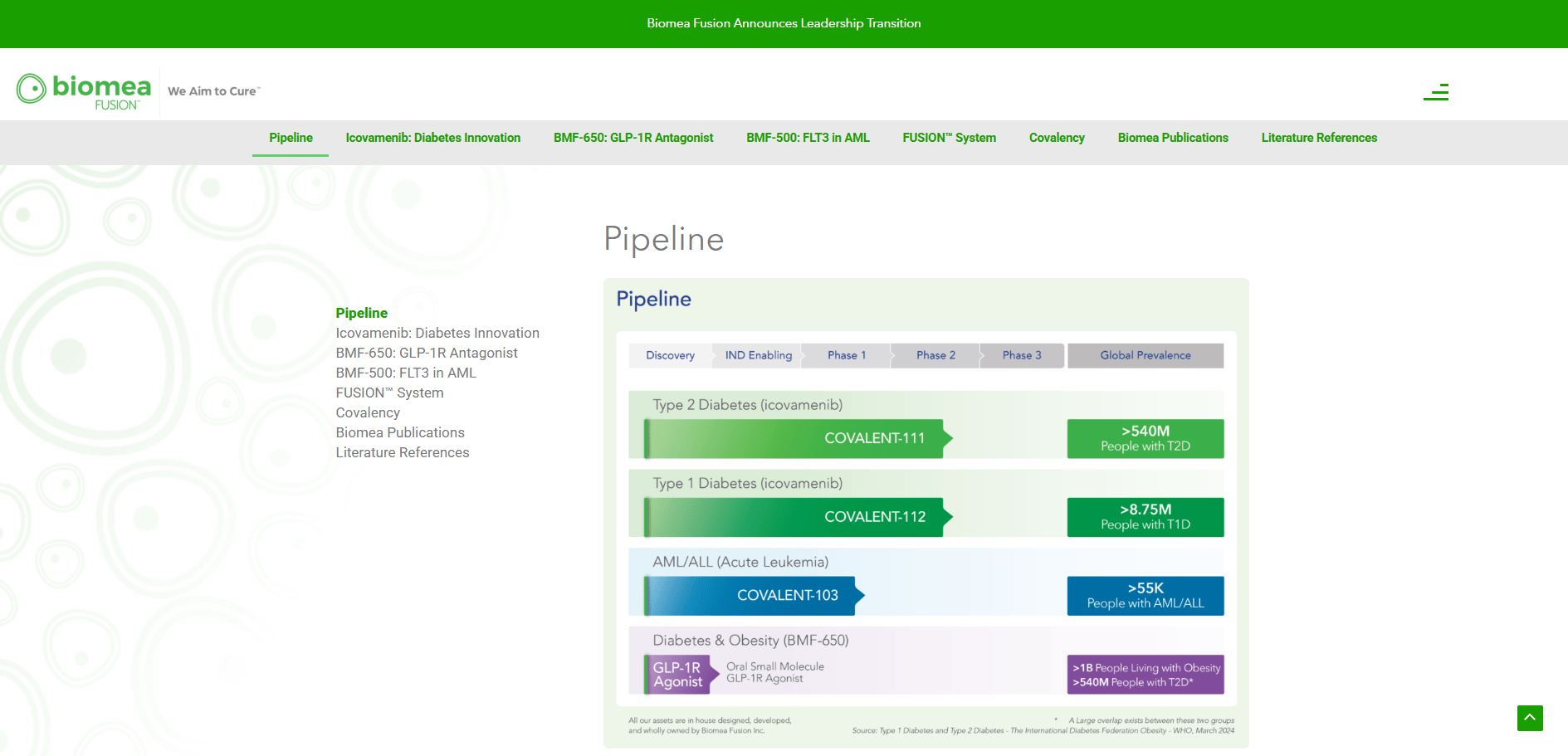
Task: Click the IND Enabling stage header
Action: click(x=758, y=355)
